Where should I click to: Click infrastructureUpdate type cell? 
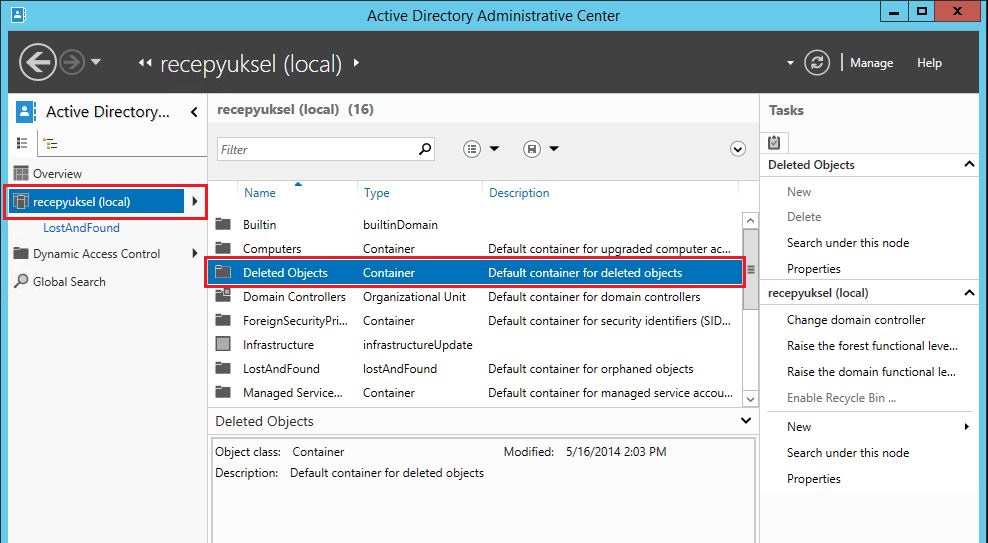417,345
